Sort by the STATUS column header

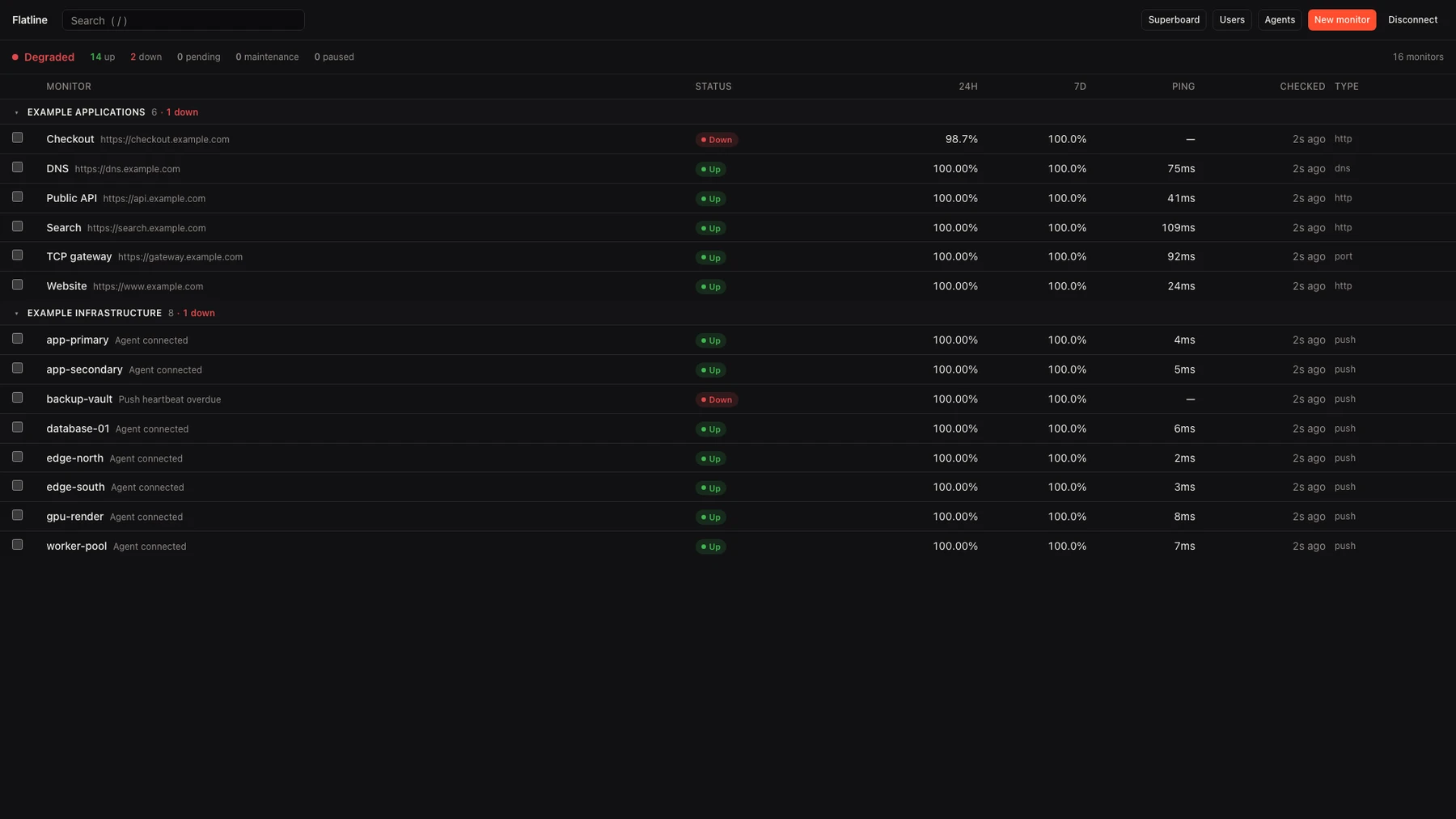713,87
